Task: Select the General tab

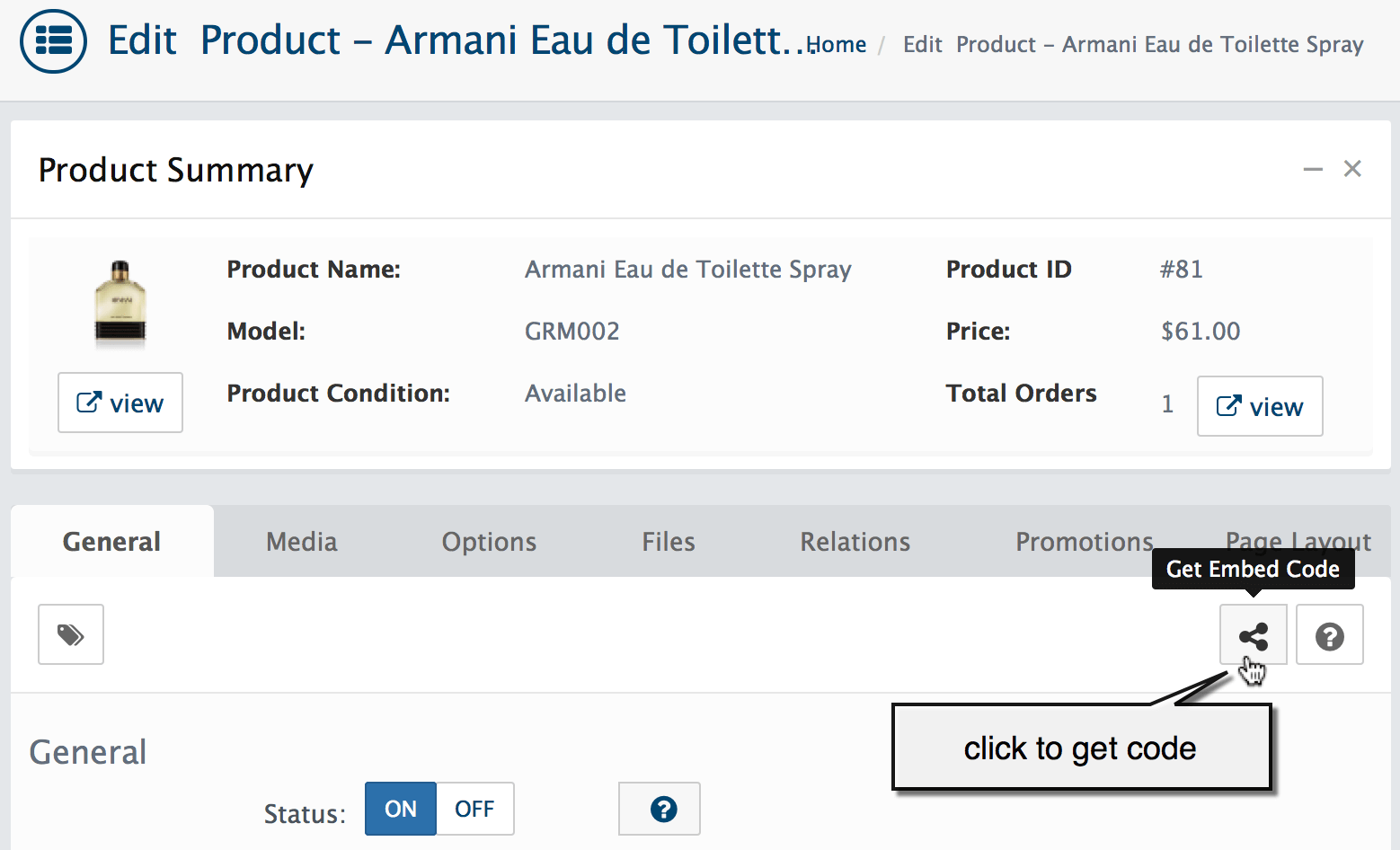Action: click(x=112, y=541)
